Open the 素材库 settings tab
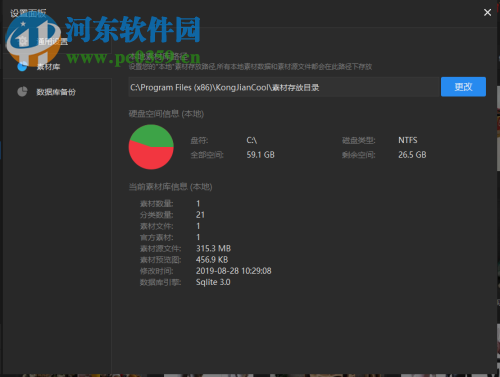500x377 pixels. tap(57, 66)
